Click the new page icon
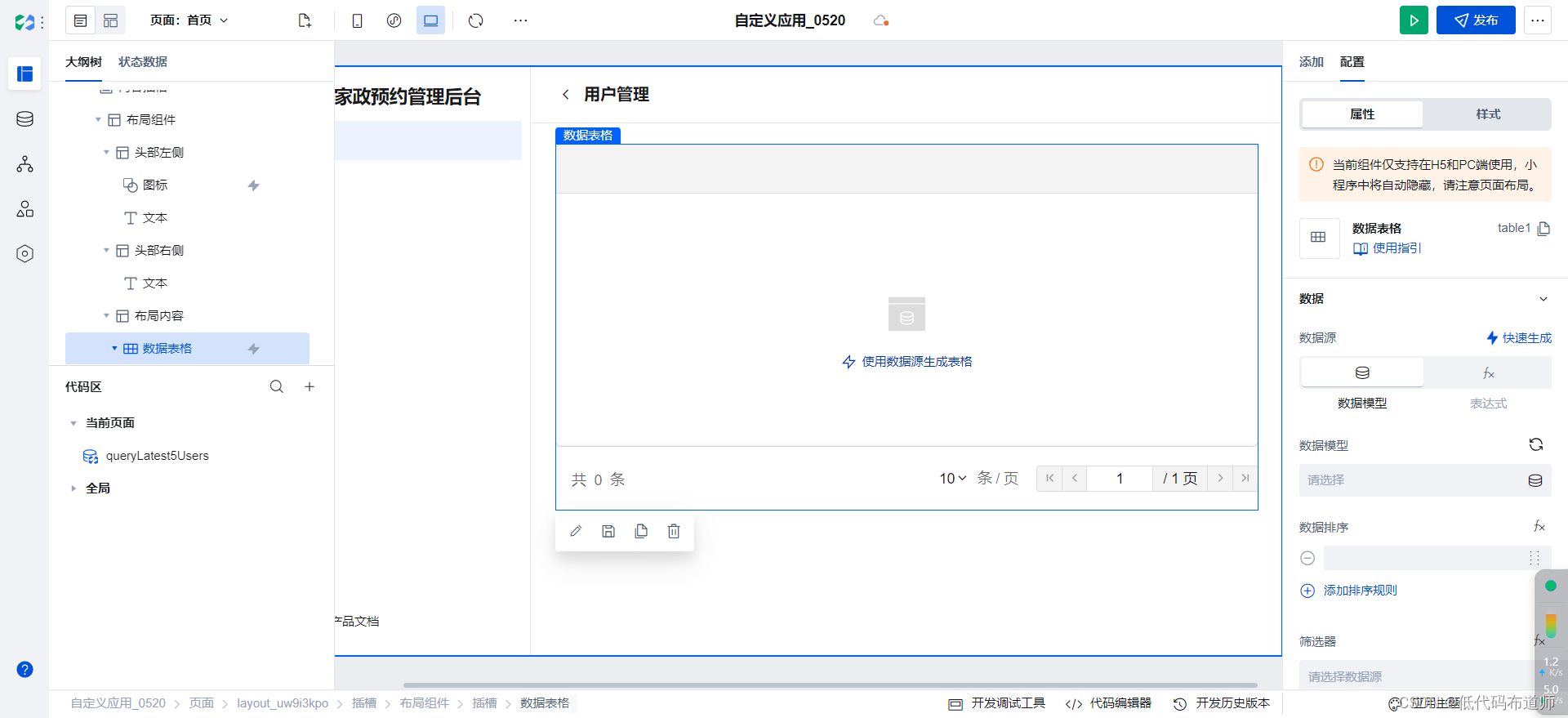 tap(305, 20)
